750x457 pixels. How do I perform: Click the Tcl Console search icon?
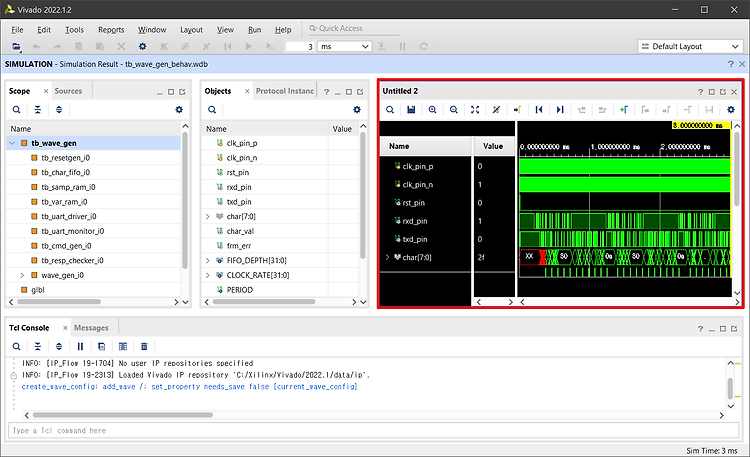16,346
